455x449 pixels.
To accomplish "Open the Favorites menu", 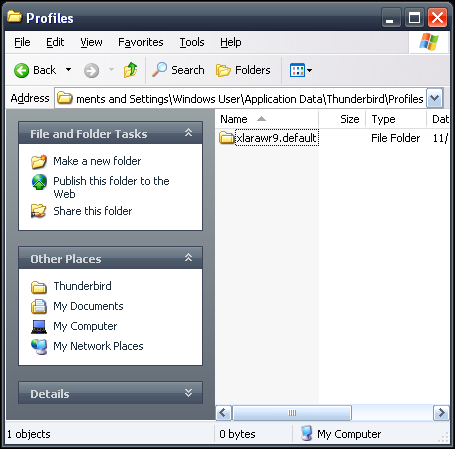I will [141, 42].
